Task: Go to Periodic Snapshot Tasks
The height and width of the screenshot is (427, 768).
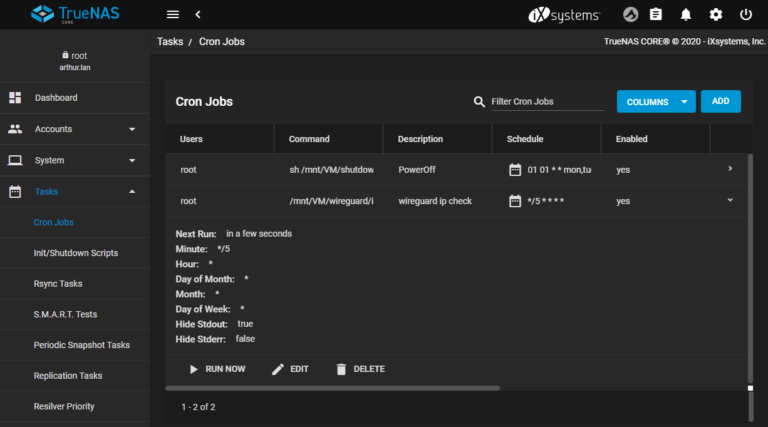Action: tap(82, 345)
